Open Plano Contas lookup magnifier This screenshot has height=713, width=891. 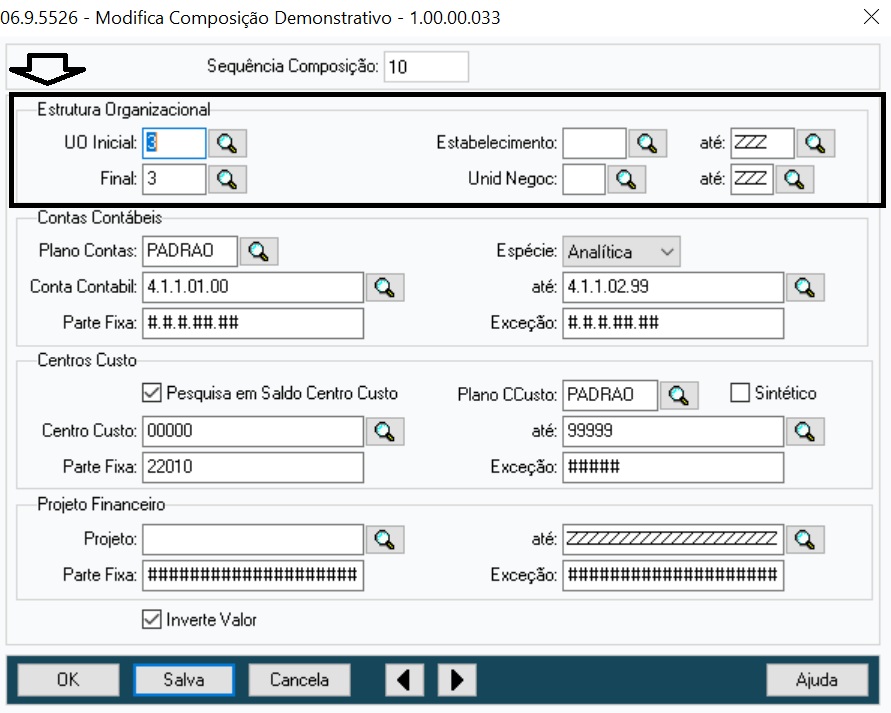pyautogui.click(x=259, y=251)
